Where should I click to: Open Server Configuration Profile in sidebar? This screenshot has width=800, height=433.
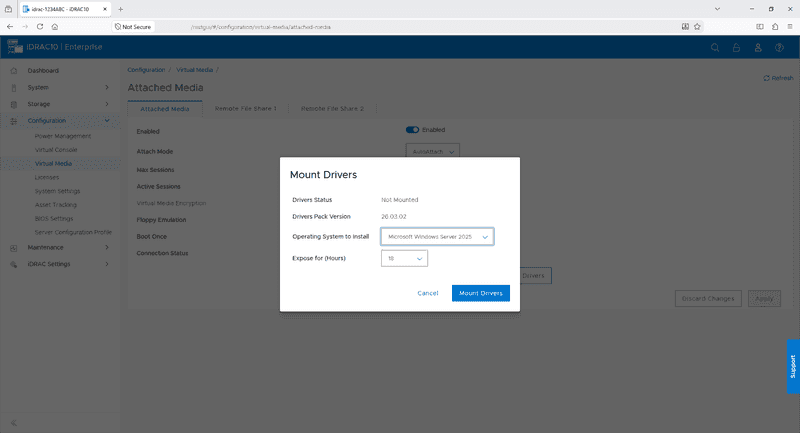point(73,233)
